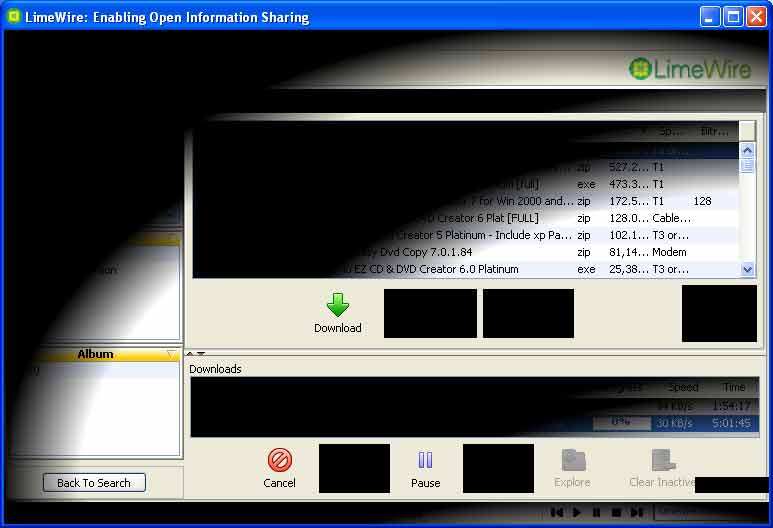773x528 pixels.
Task: Select the download with time 1:54:17
Action: click(x=475, y=406)
